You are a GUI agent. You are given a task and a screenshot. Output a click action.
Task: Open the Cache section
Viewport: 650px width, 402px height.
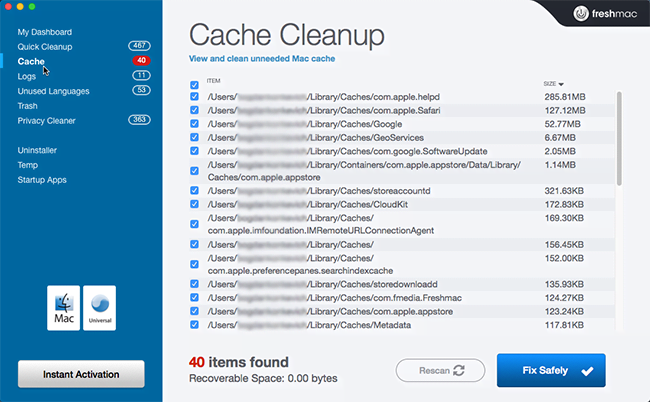pos(31,61)
